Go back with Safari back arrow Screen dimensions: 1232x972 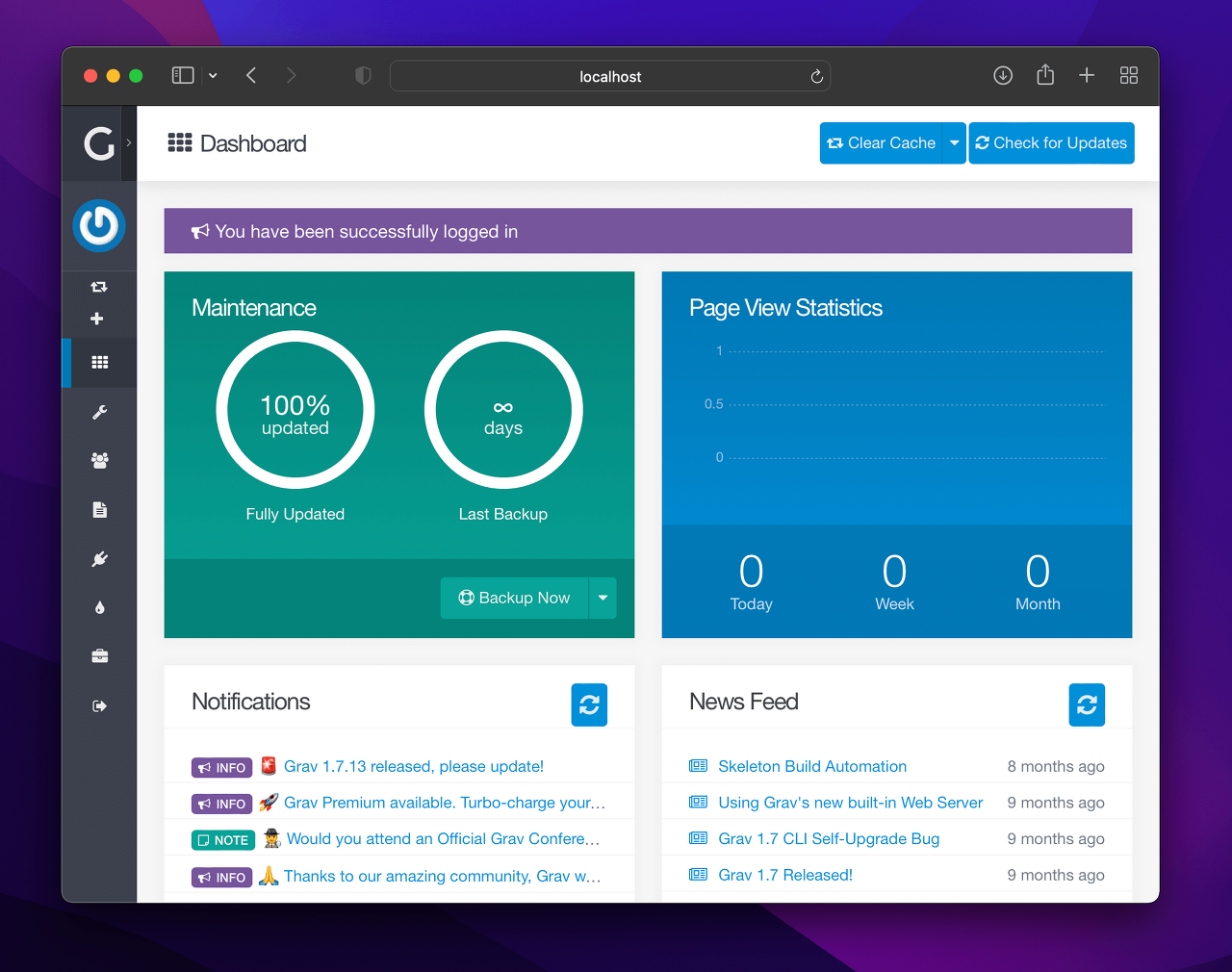click(x=251, y=75)
